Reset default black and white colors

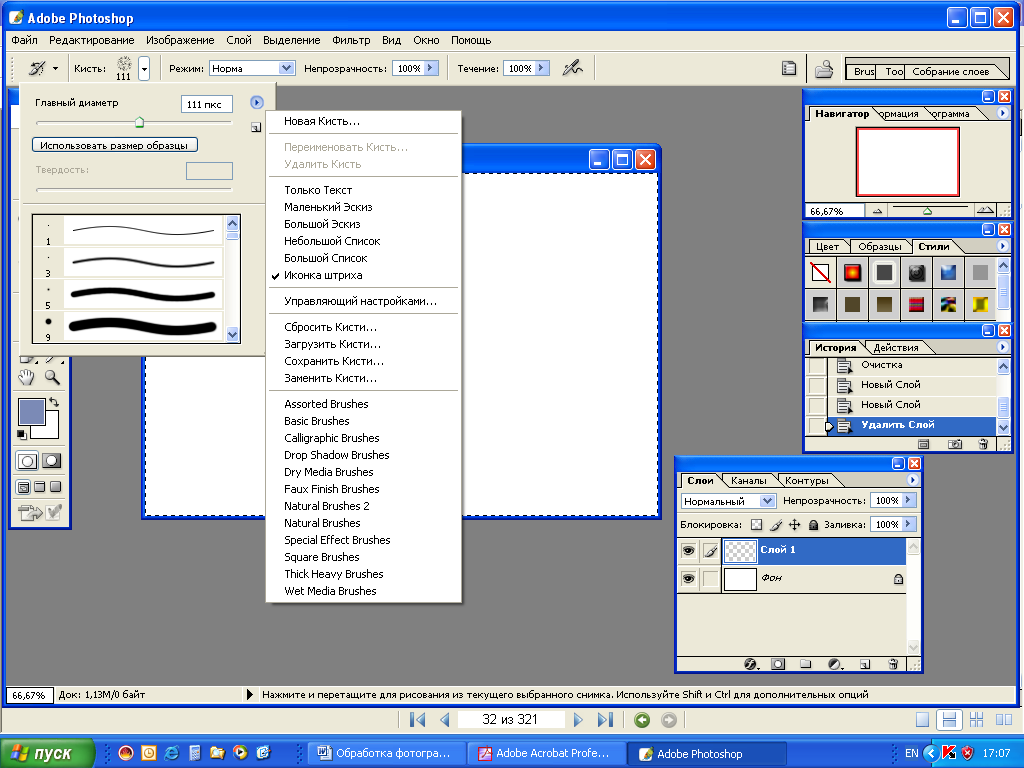[22, 434]
